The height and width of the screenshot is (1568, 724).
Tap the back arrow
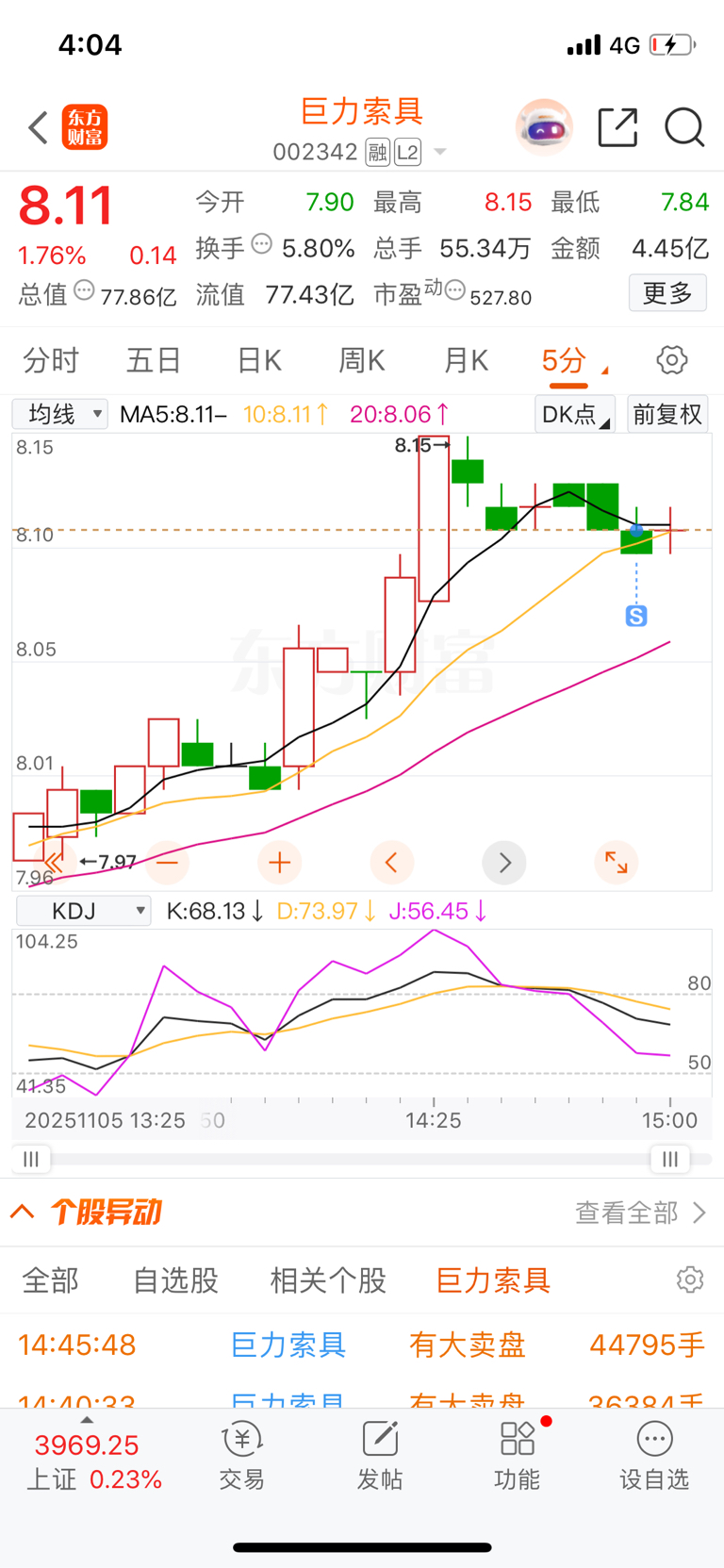coord(39,127)
